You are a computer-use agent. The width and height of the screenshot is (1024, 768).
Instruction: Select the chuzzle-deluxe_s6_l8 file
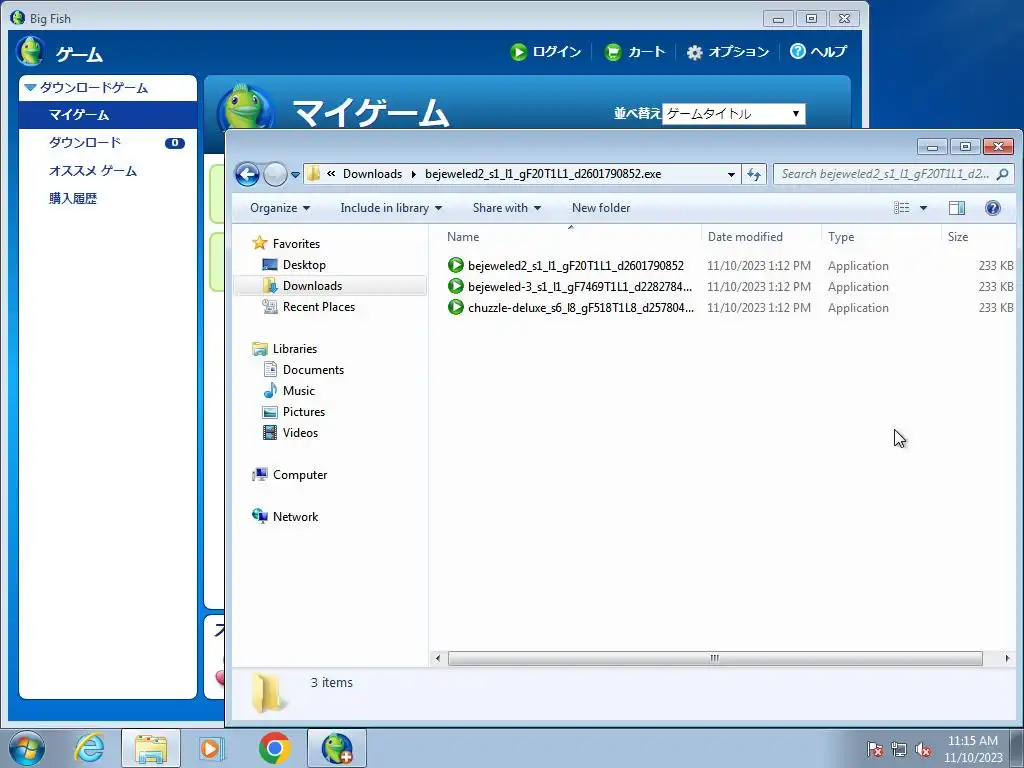tap(581, 308)
